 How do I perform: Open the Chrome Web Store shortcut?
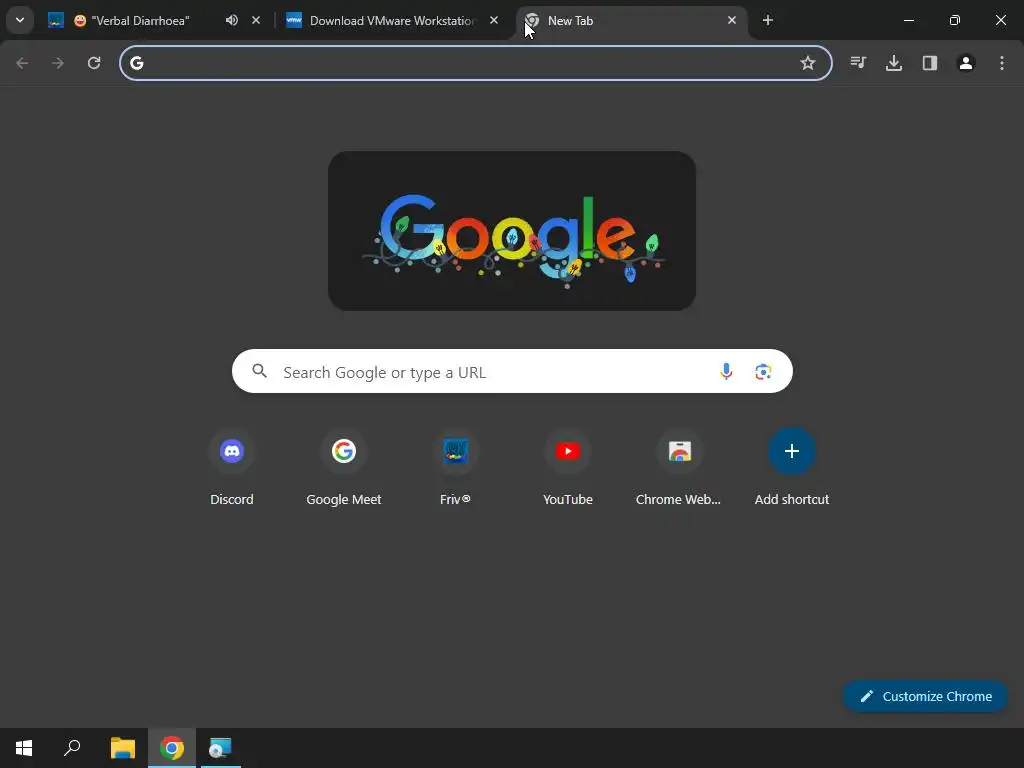(679, 468)
